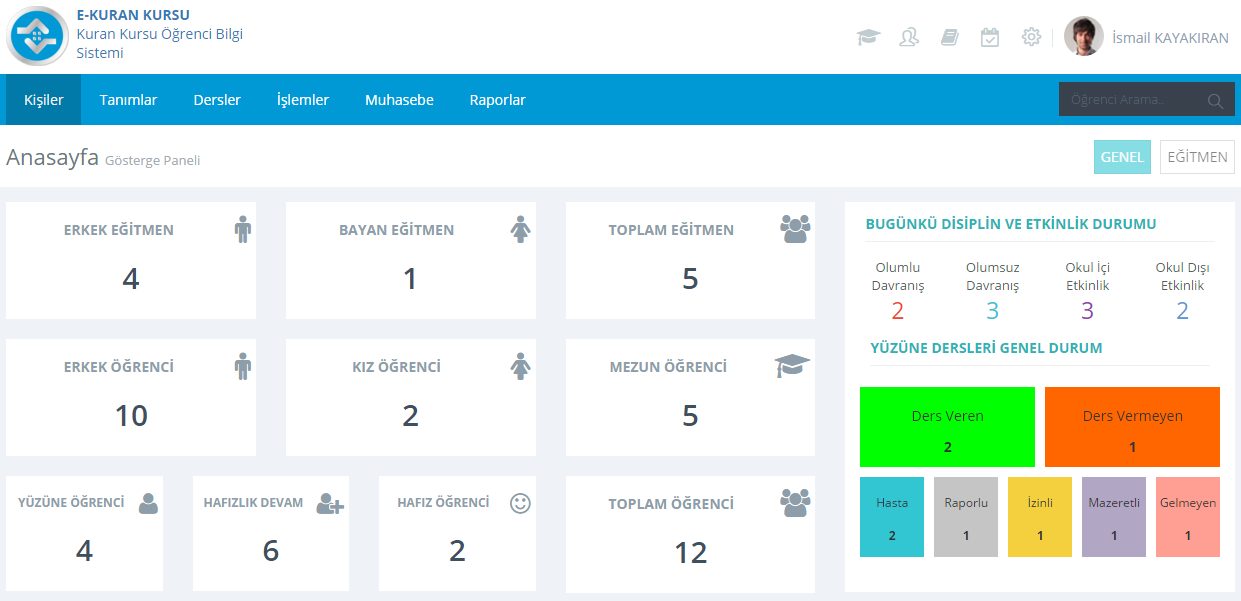1241x601 pixels.
Task: Select the orange Ders Vermeyen tile
Action: (x=1132, y=427)
